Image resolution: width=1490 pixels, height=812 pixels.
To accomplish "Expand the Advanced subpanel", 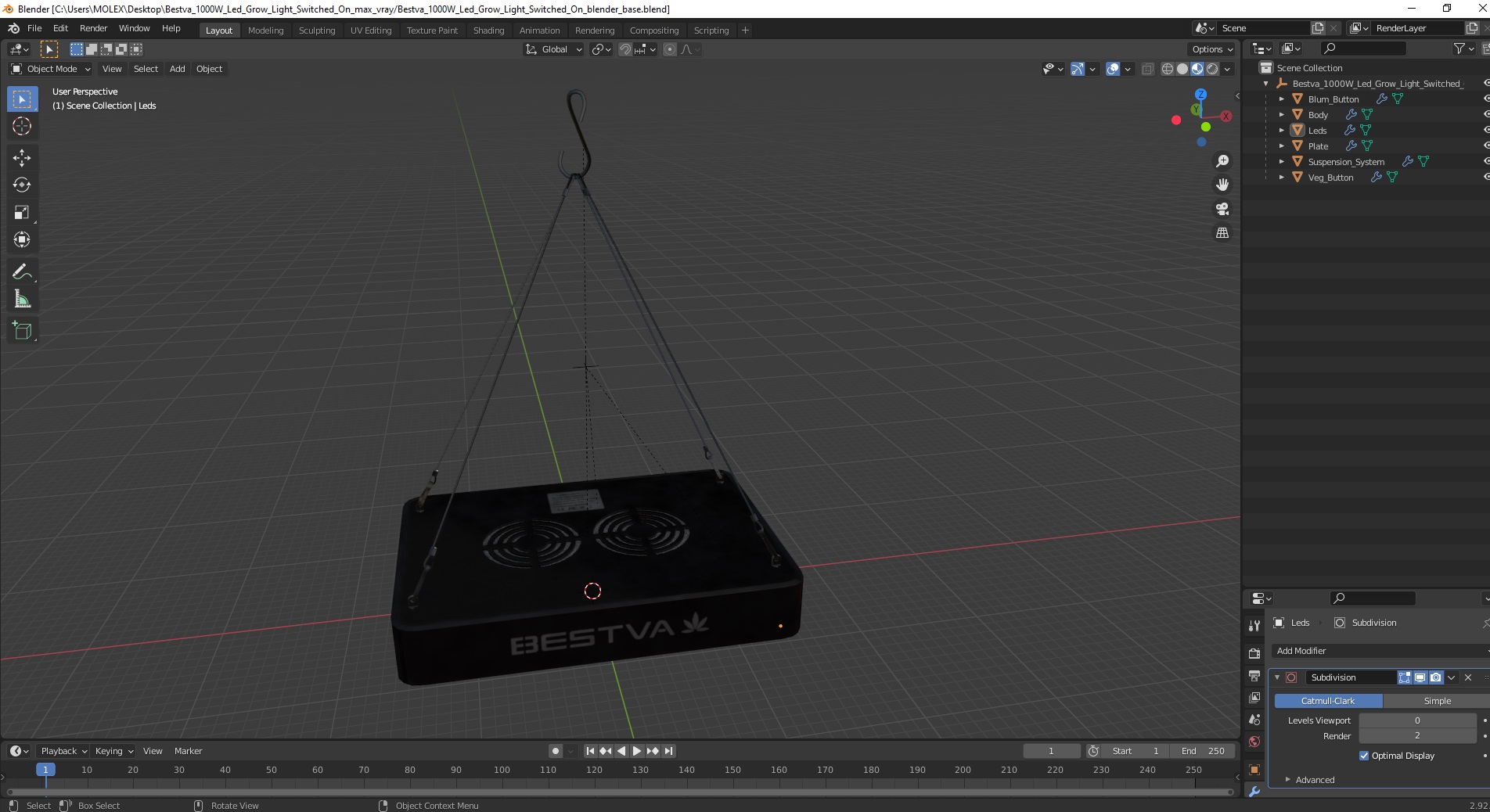I will tap(1315, 780).
